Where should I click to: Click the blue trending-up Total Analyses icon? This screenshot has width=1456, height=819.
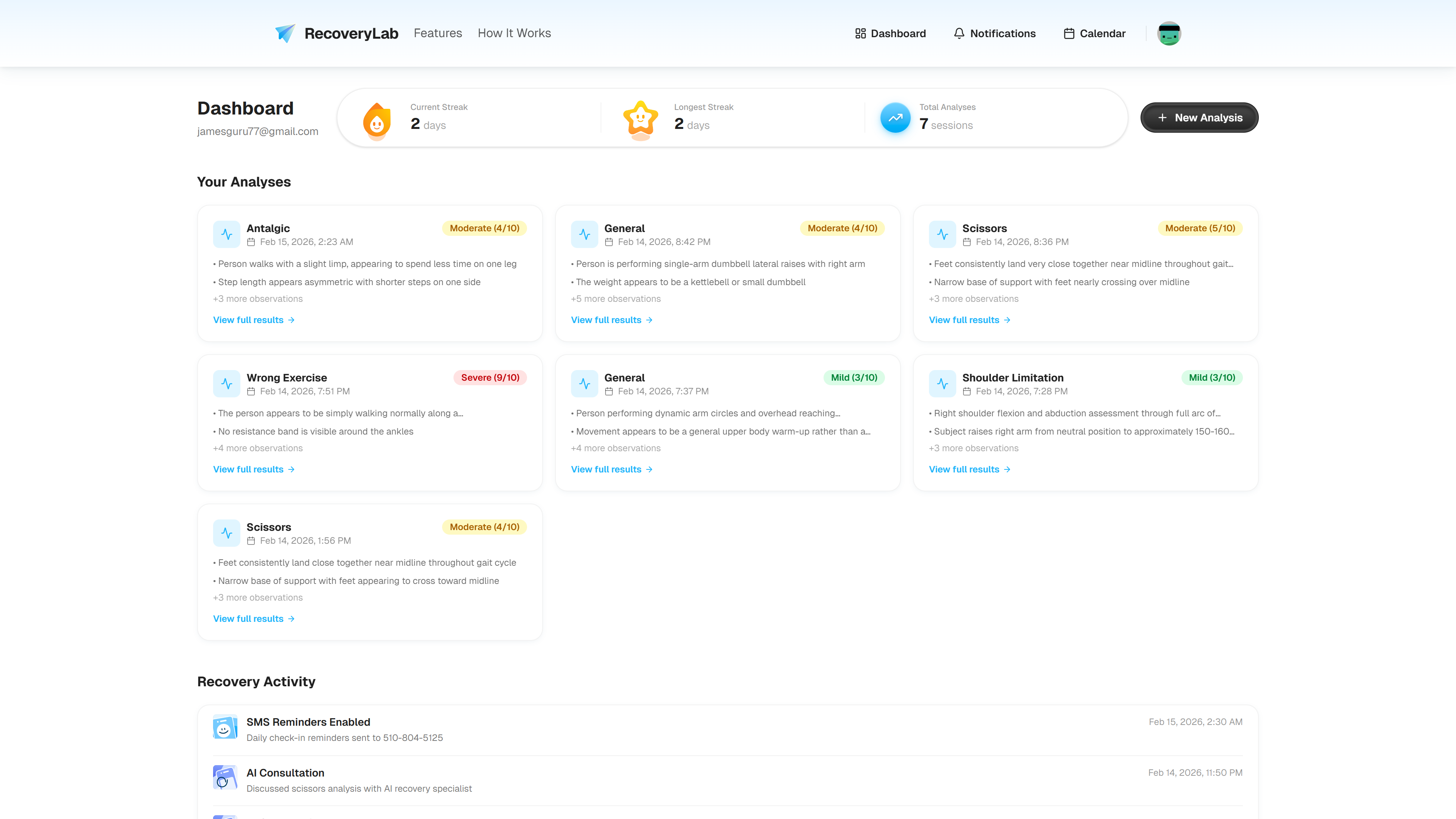click(895, 118)
